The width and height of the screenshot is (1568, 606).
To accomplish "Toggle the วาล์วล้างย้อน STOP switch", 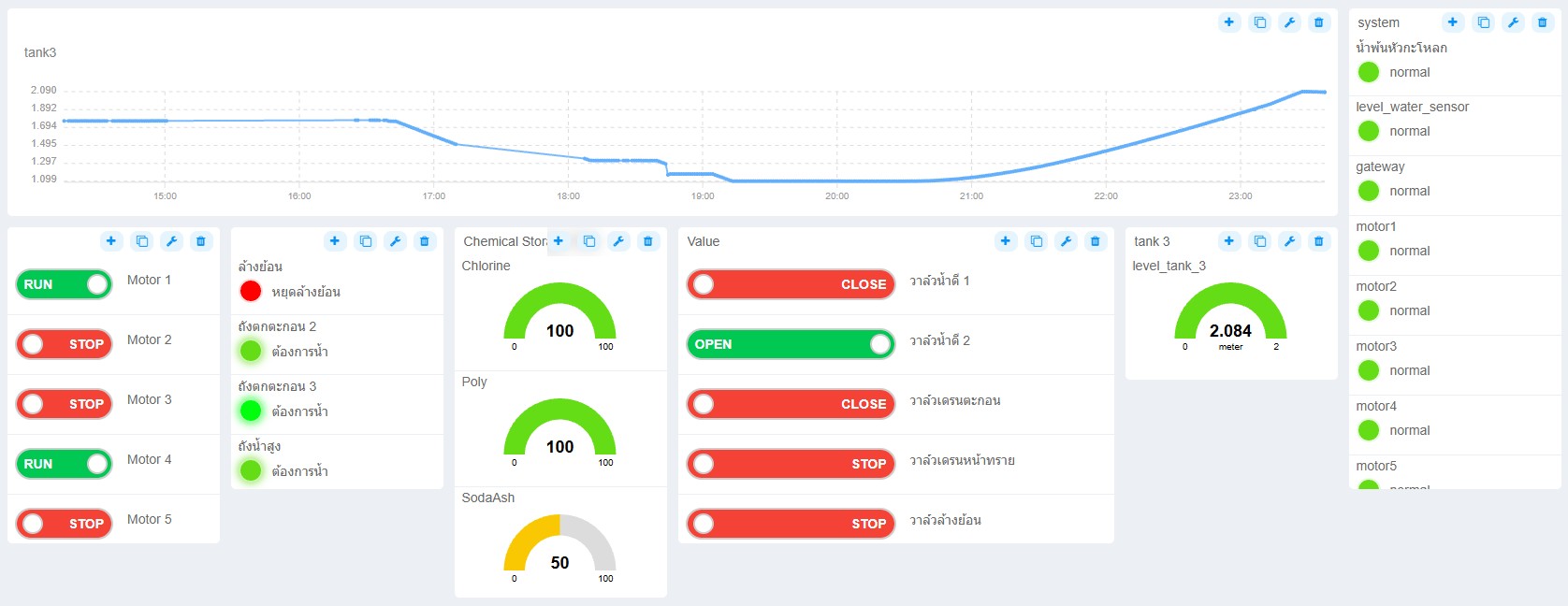I will (791, 524).
